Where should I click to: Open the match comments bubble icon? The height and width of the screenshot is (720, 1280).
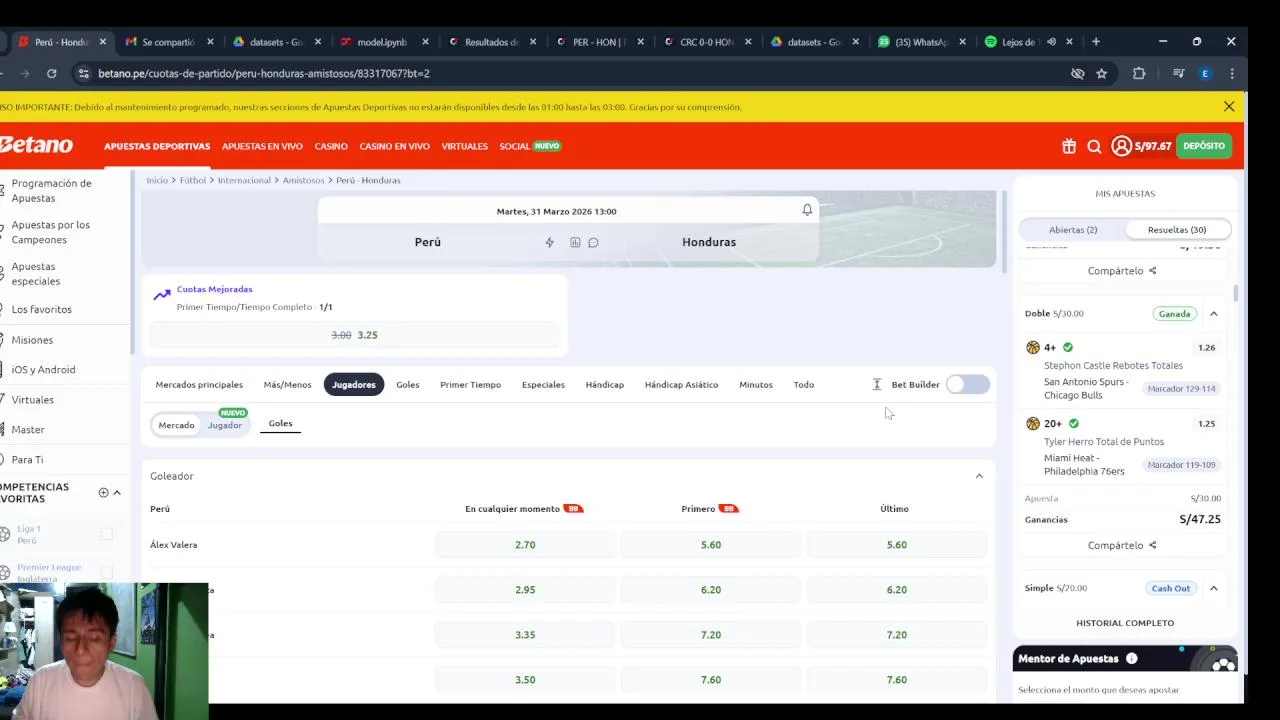tap(593, 242)
